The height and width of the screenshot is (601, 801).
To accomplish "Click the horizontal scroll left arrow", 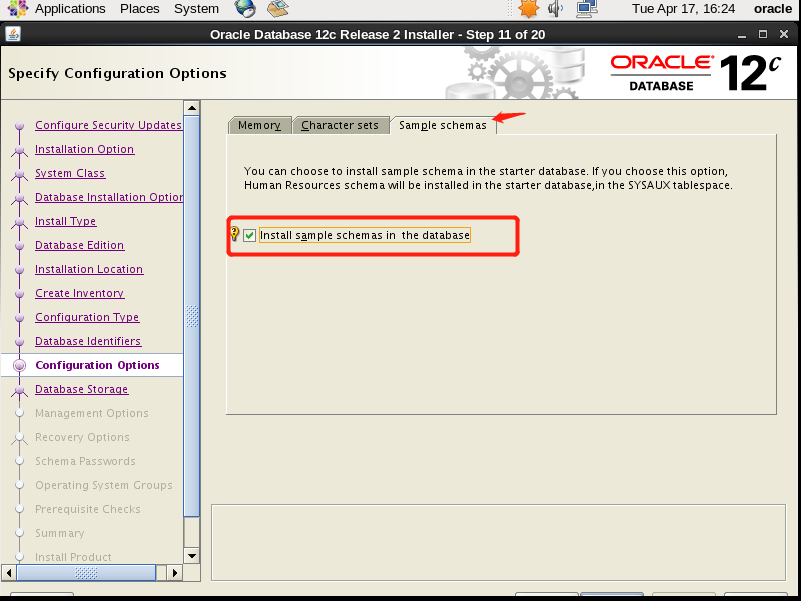I will pos(9,572).
